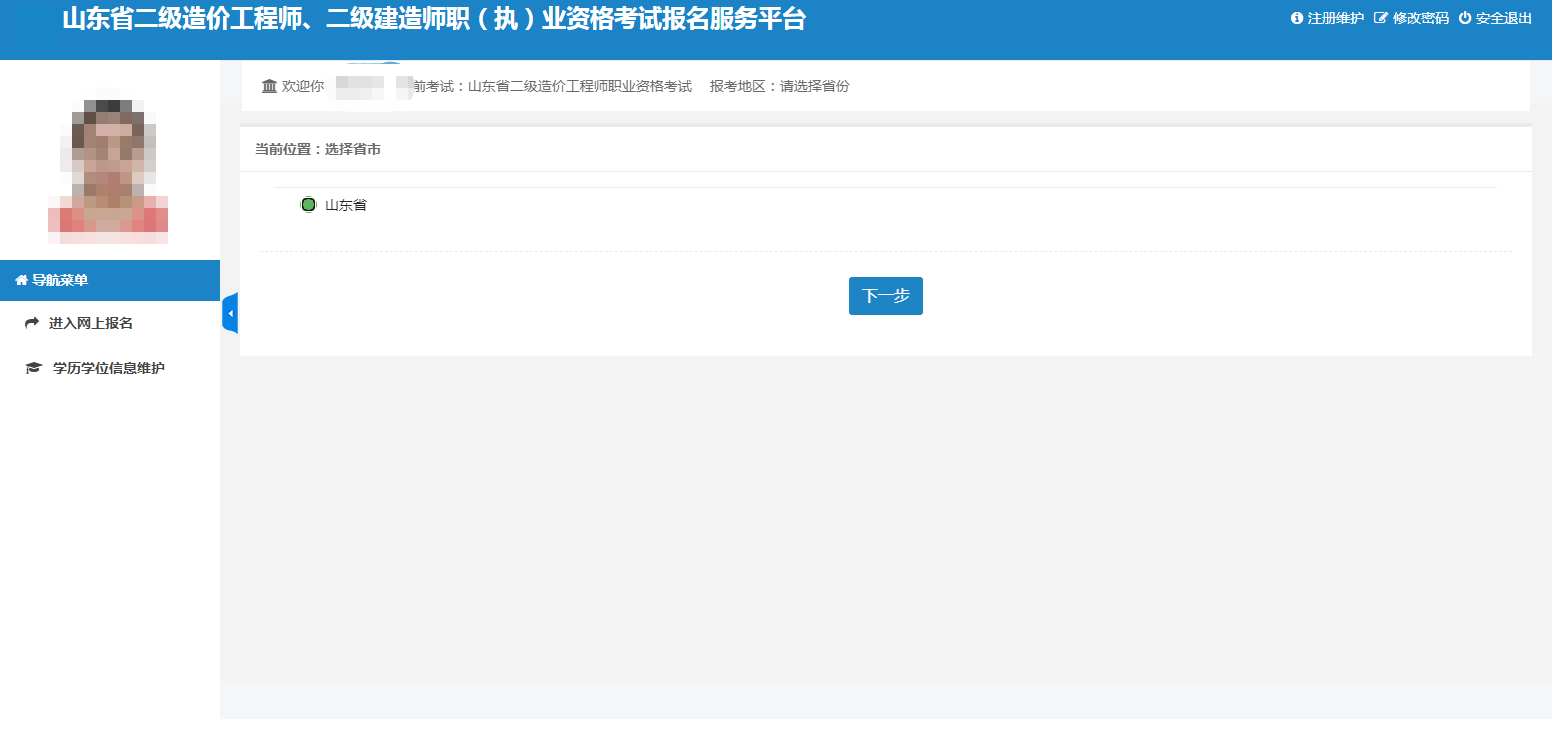Select the 山东省 radio button
The width and height of the screenshot is (1552, 729).
point(308,205)
